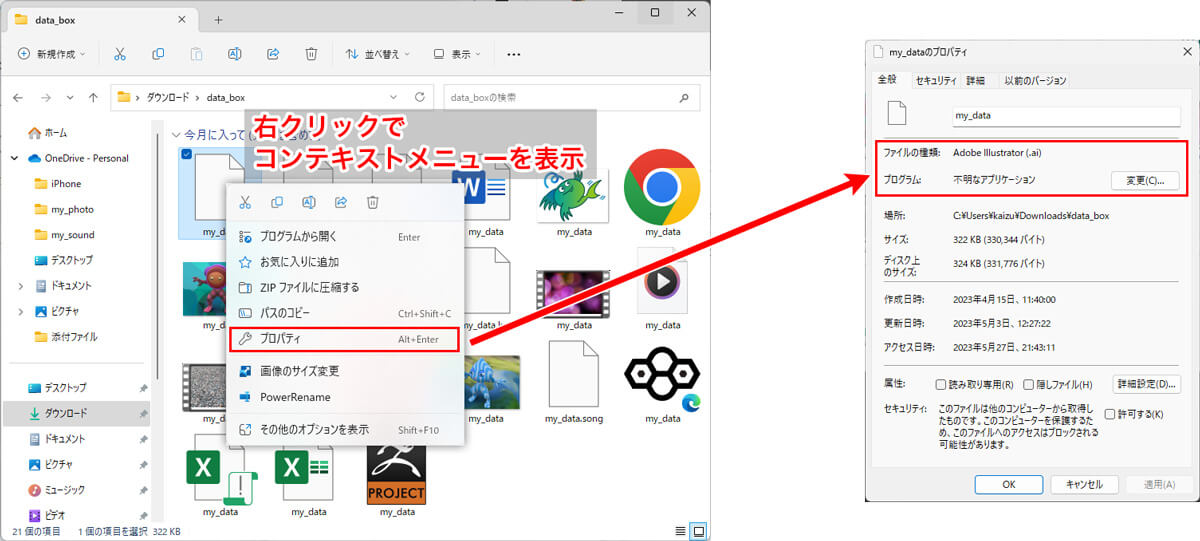
Task: Choose プロパティ in context menu
Action: (345, 339)
